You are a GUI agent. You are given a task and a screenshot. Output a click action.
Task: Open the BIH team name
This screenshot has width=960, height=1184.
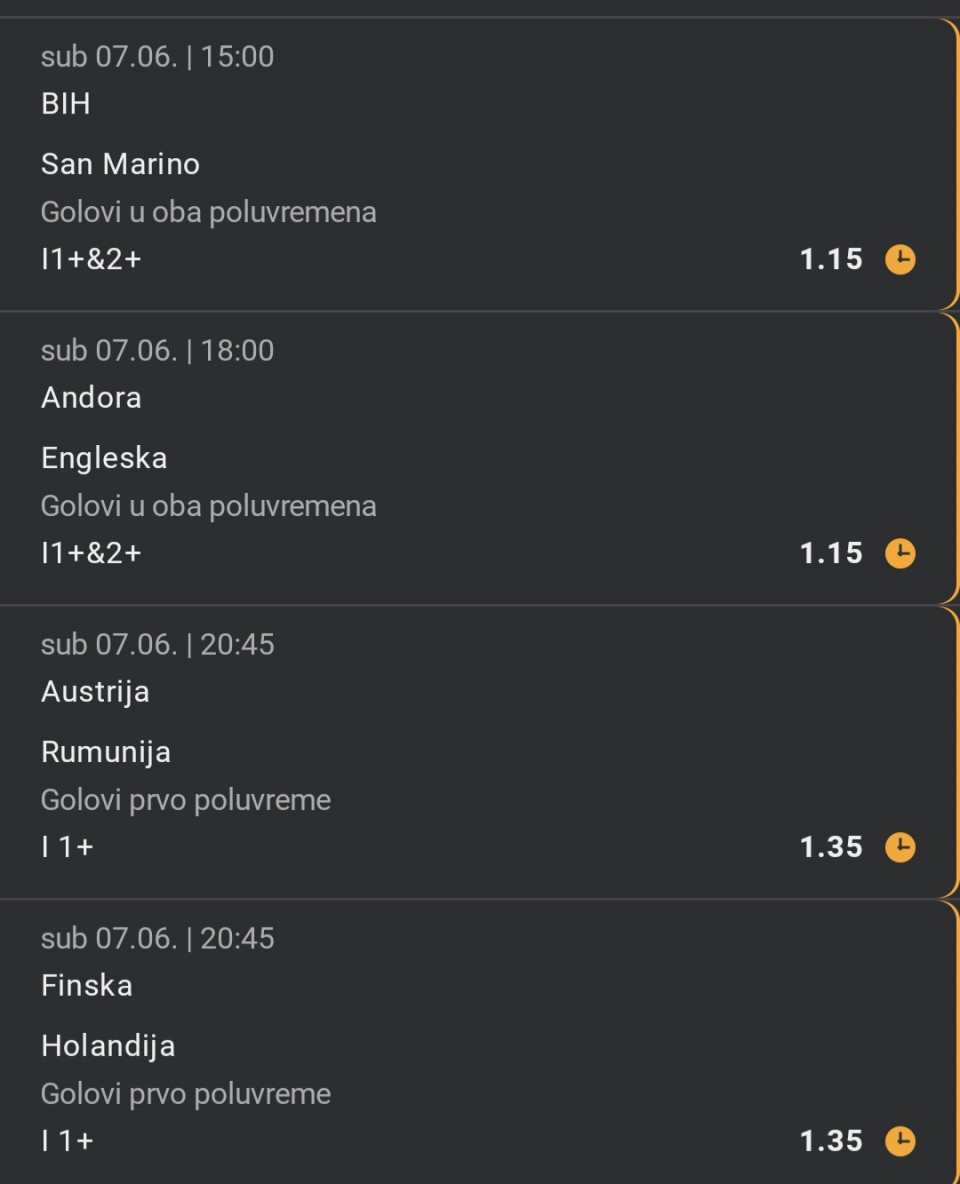(66, 104)
